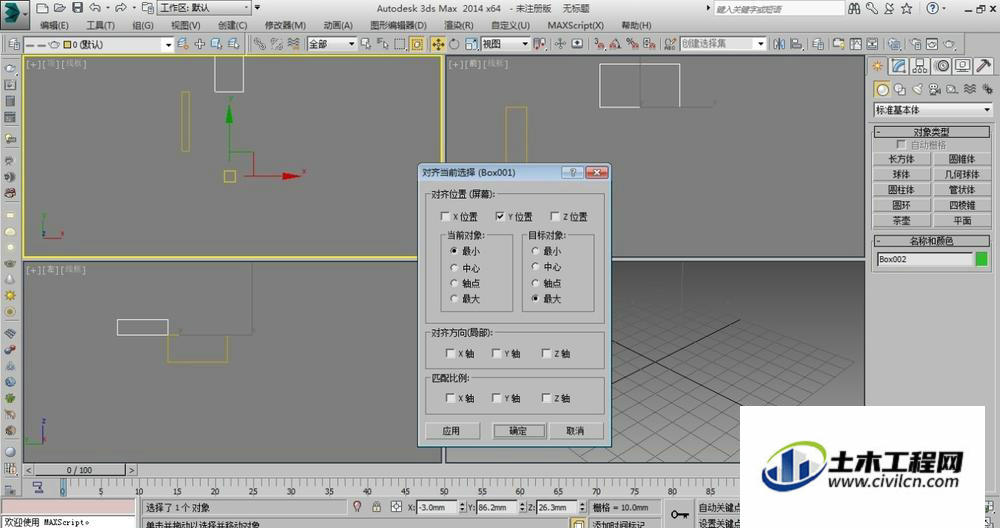Open the MAXScript(X) menu
Screen dimensions: 1000x528
point(575,25)
